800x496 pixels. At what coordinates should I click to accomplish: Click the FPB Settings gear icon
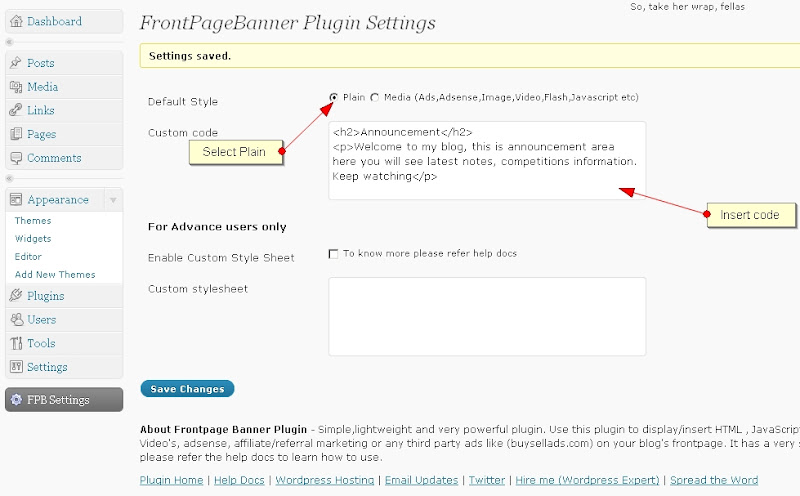(17, 400)
